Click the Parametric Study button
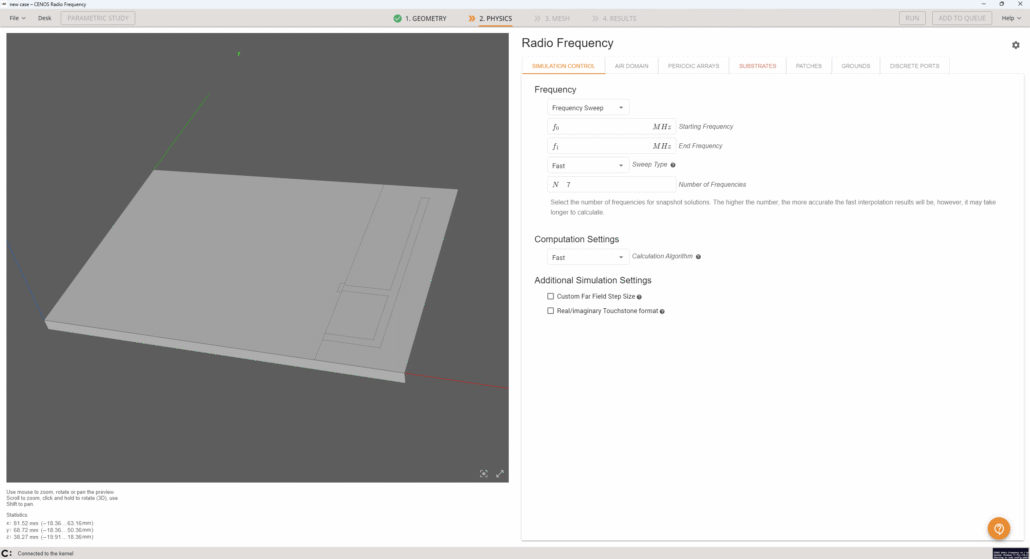 click(98, 18)
